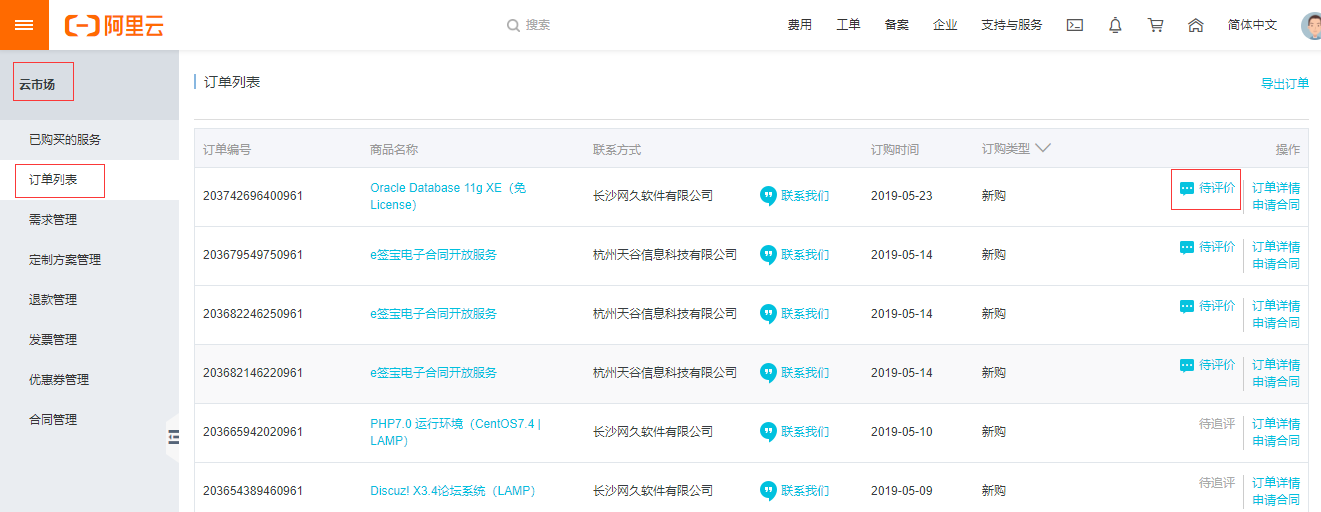The width and height of the screenshot is (1321, 512).
Task: Click chat icon for order 203654389460961
Action: tap(768, 491)
